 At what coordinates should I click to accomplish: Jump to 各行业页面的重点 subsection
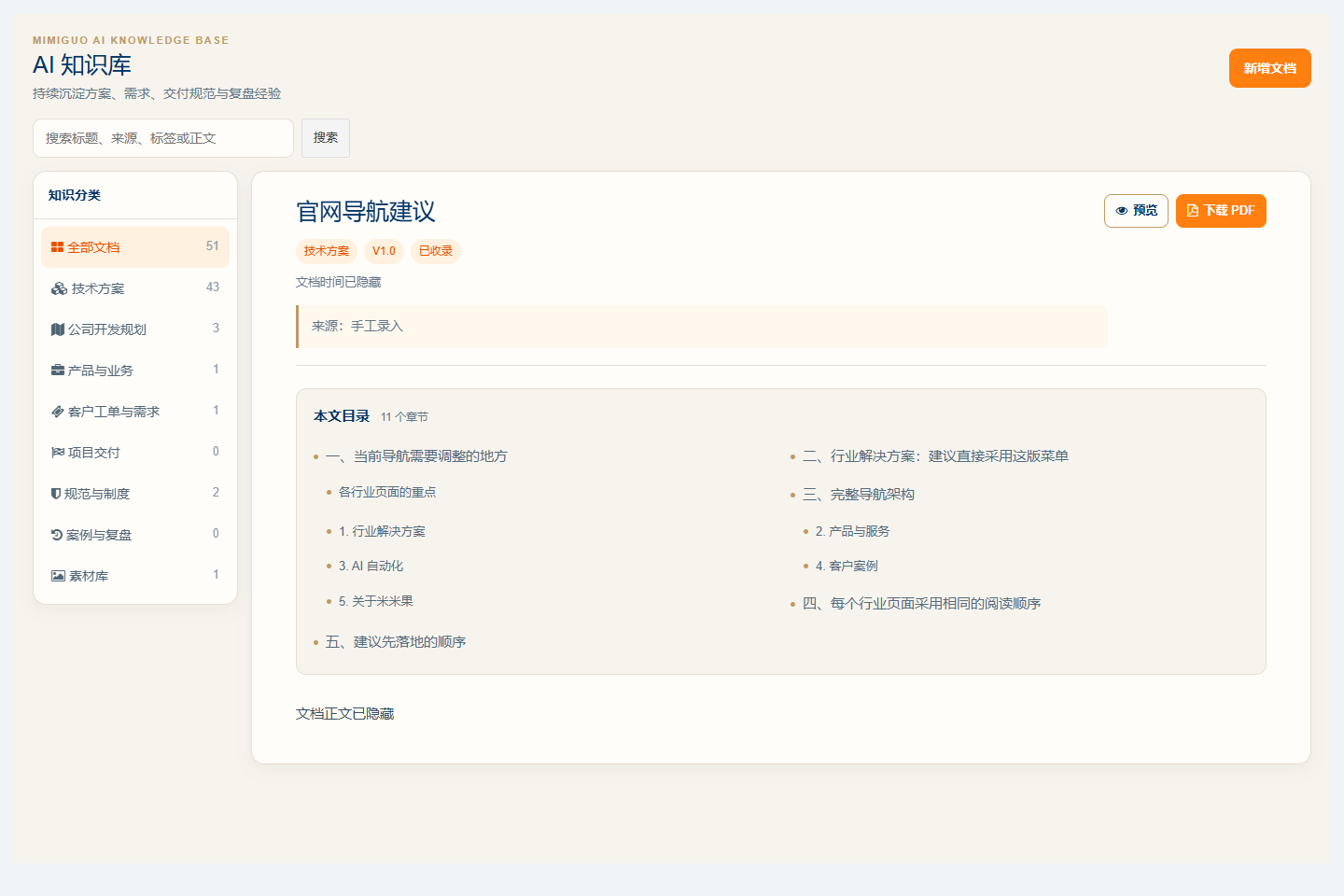pos(387,492)
